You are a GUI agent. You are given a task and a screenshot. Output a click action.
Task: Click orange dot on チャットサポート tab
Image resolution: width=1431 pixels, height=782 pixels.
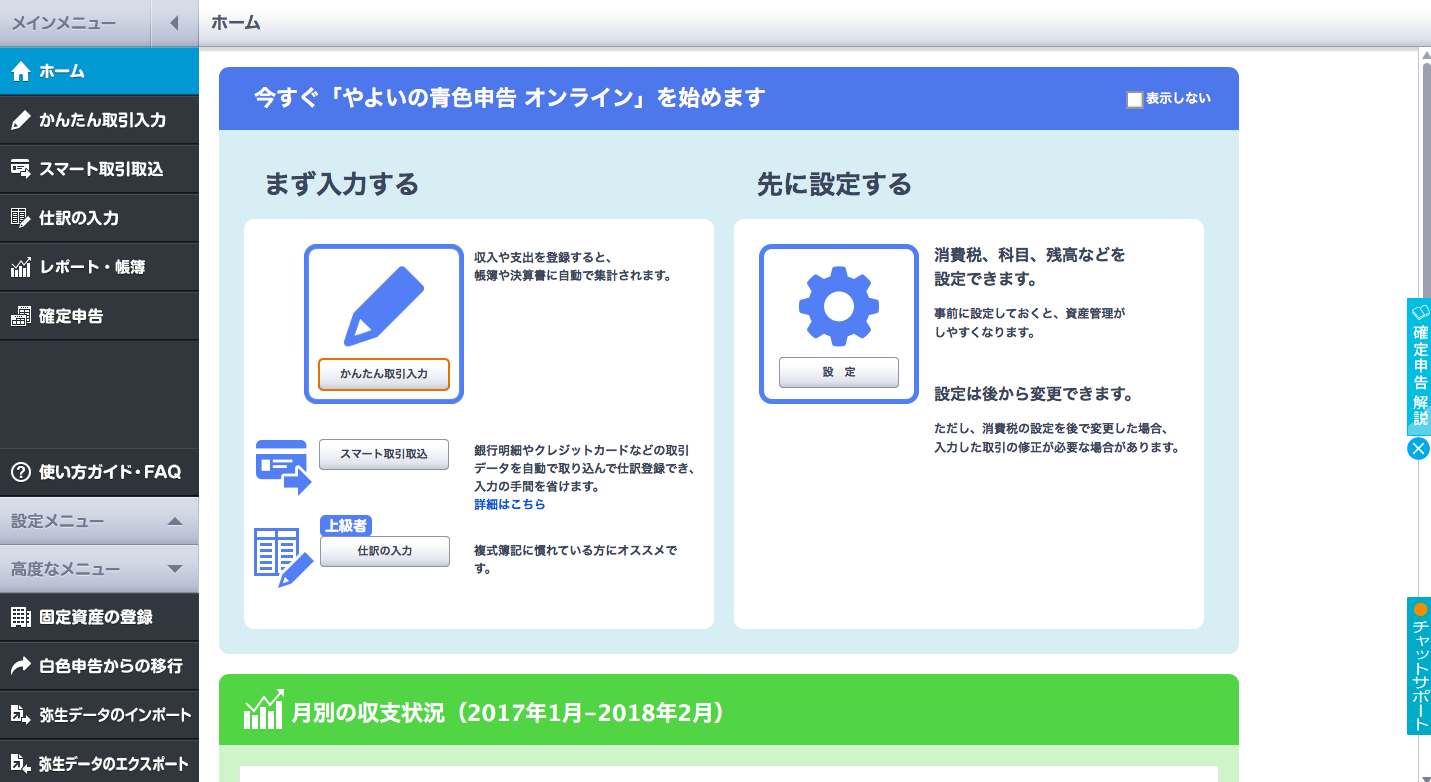[1420, 609]
